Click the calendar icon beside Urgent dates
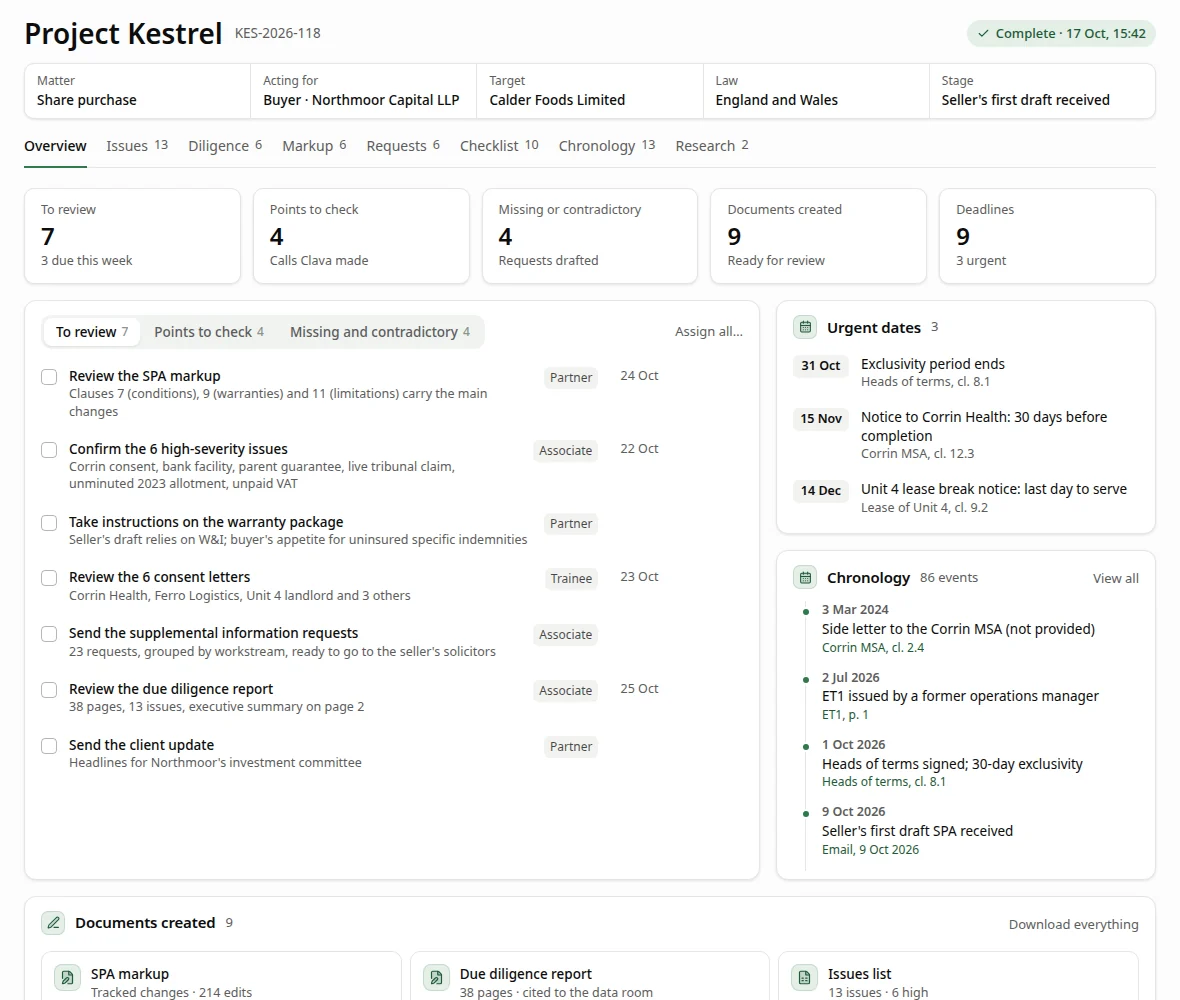 805,327
